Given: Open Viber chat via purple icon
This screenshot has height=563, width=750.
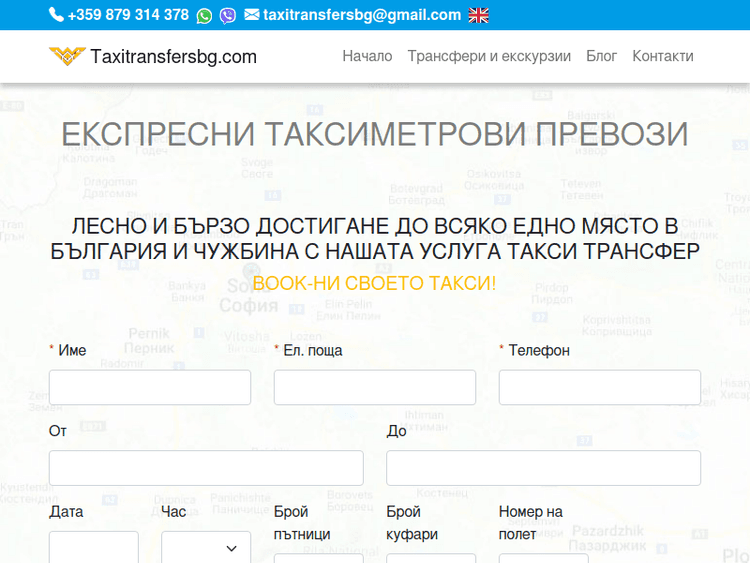Looking at the screenshot, I should click(x=228, y=15).
